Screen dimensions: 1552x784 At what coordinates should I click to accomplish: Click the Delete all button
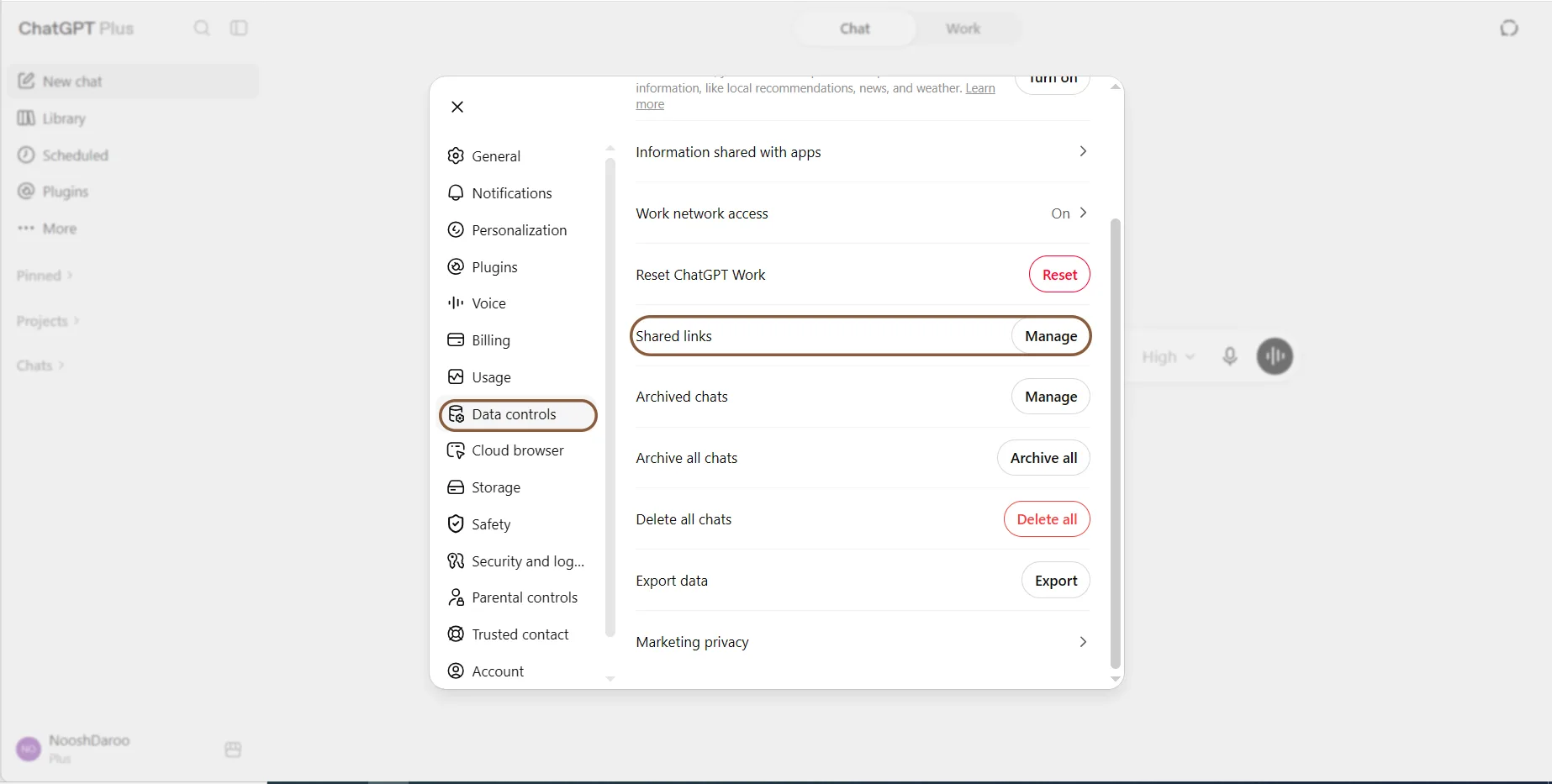pyautogui.click(x=1047, y=519)
